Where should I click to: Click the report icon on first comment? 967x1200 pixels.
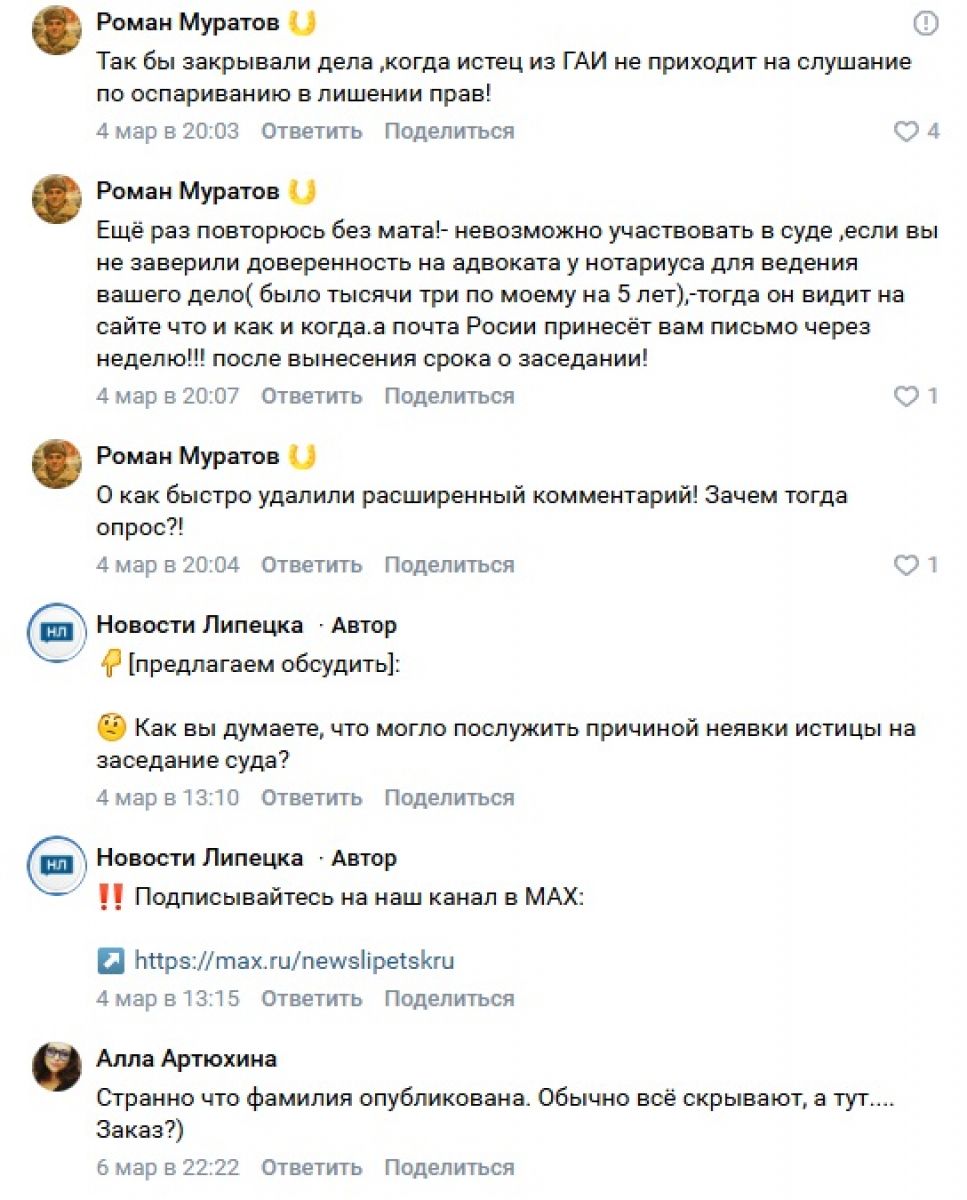(x=927, y=24)
